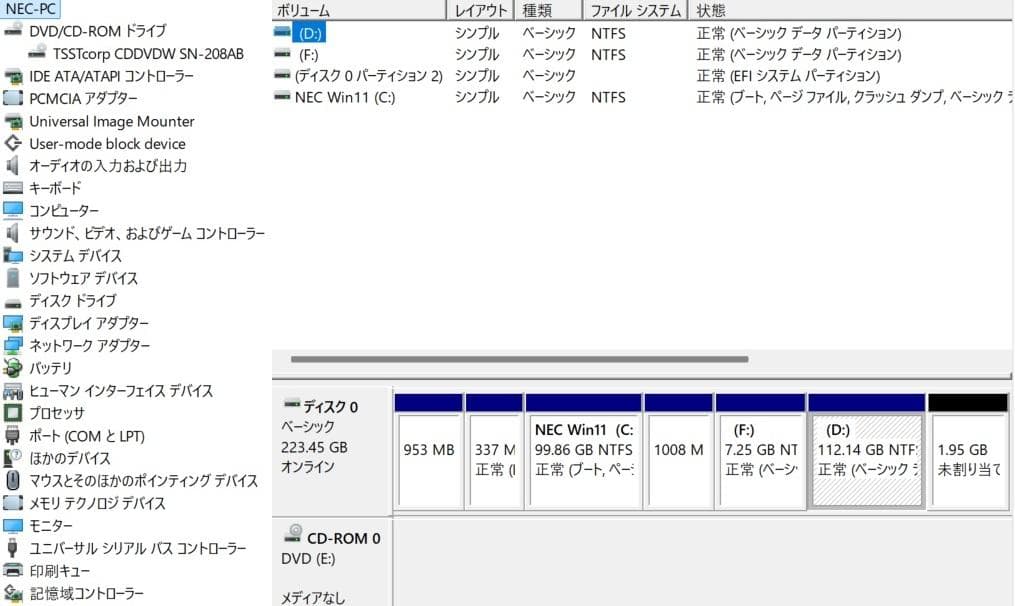This screenshot has width=1015, height=606.
Task: Click the モニター device icon
Action: [14, 525]
